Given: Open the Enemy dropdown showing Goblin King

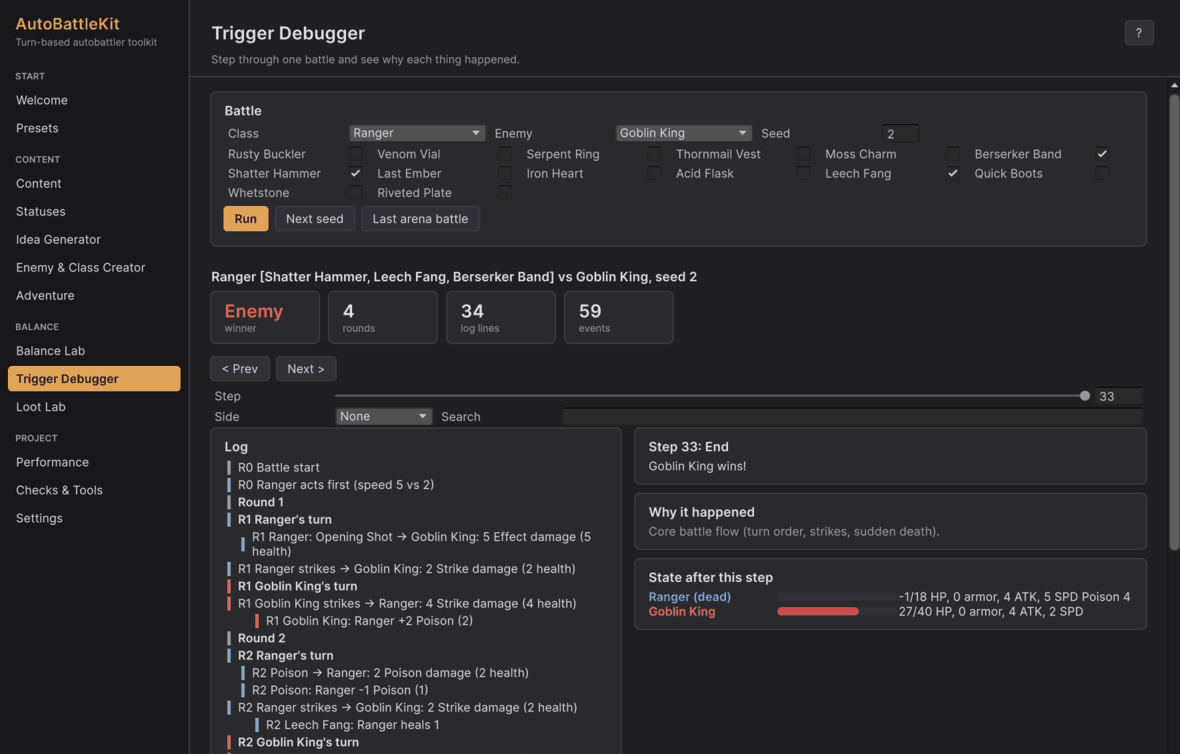Looking at the screenshot, I should [x=683, y=133].
